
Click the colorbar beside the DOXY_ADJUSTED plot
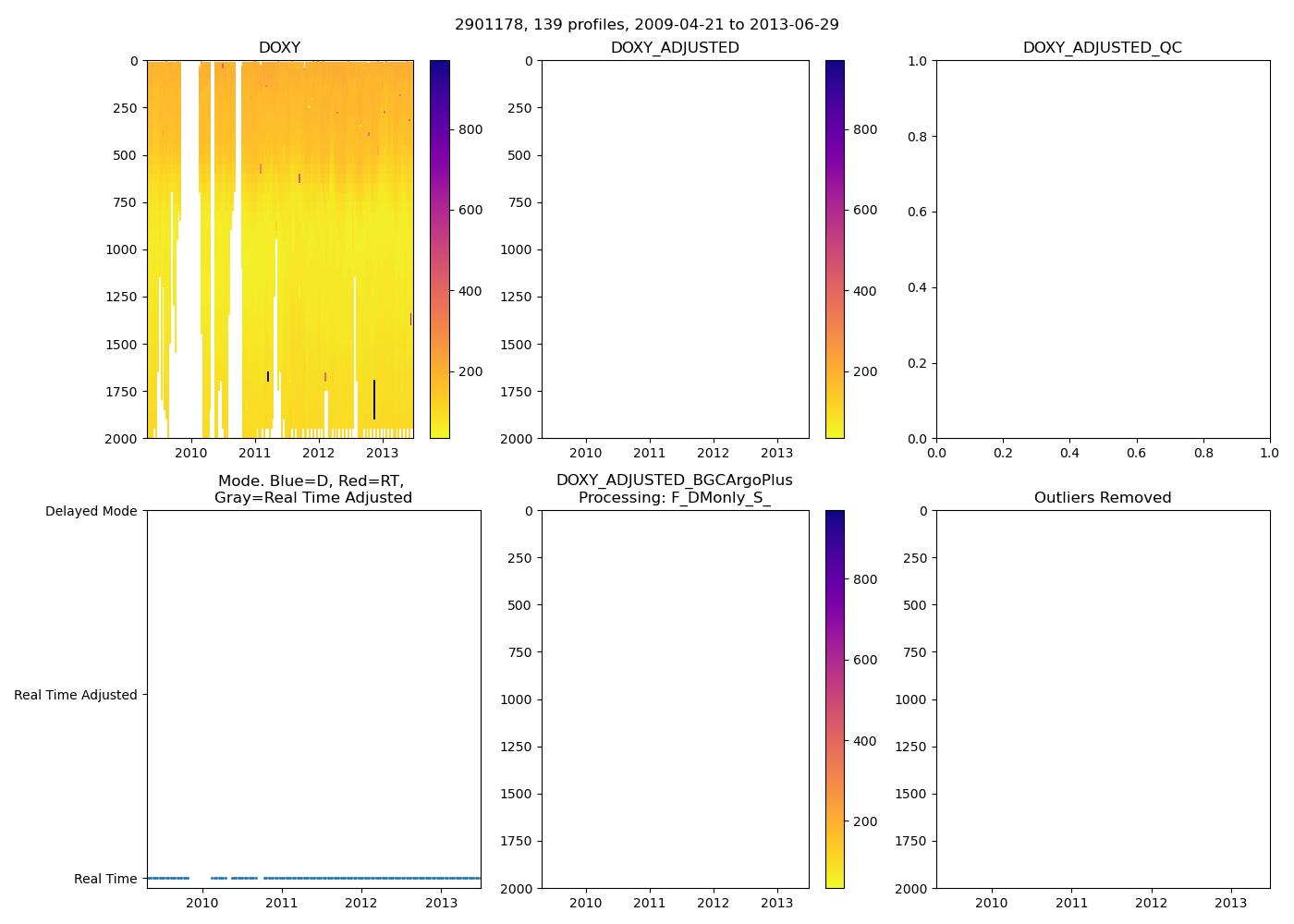coord(835,249)
